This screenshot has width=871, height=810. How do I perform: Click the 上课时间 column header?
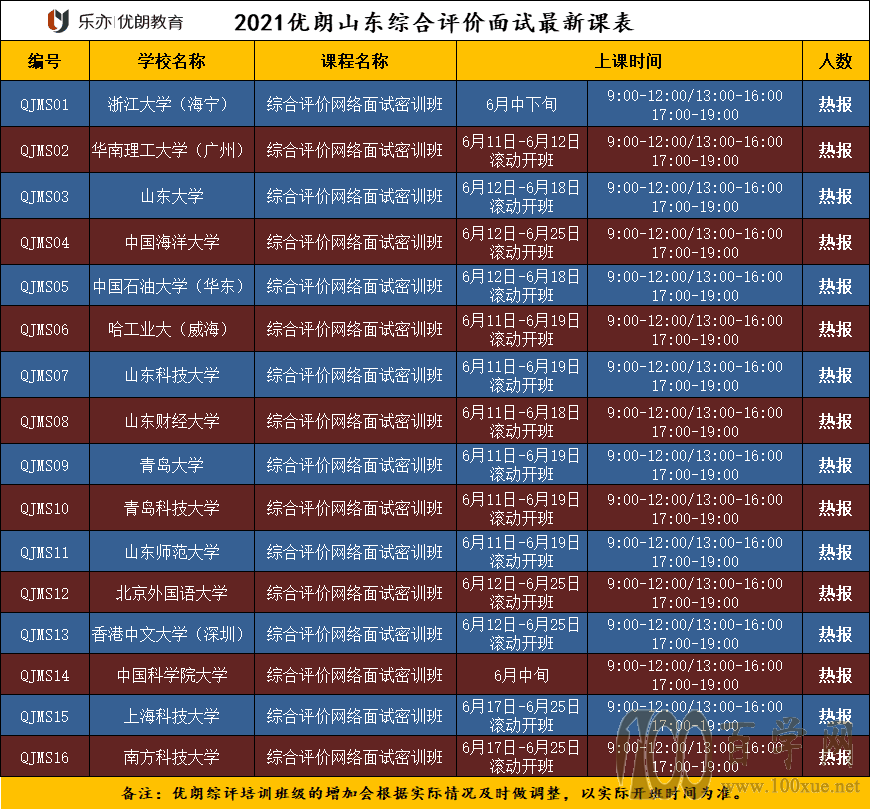point(628,61)
